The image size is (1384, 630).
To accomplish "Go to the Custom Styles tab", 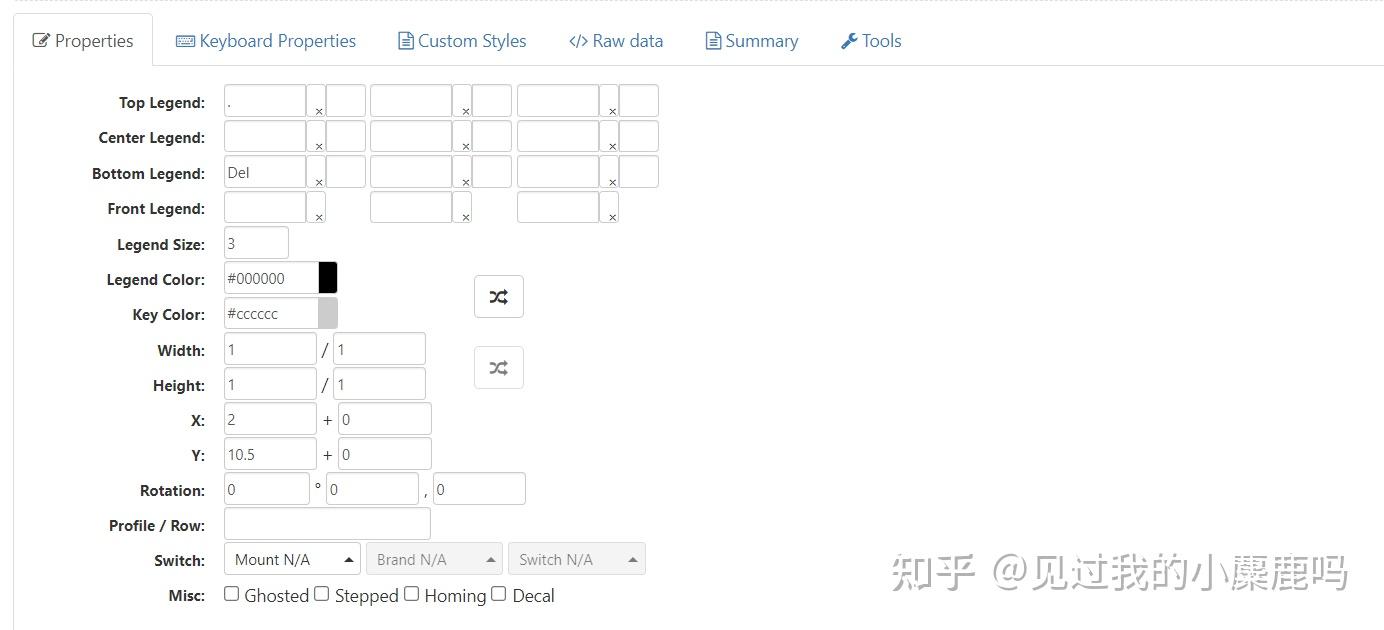I will click(462, 41).
